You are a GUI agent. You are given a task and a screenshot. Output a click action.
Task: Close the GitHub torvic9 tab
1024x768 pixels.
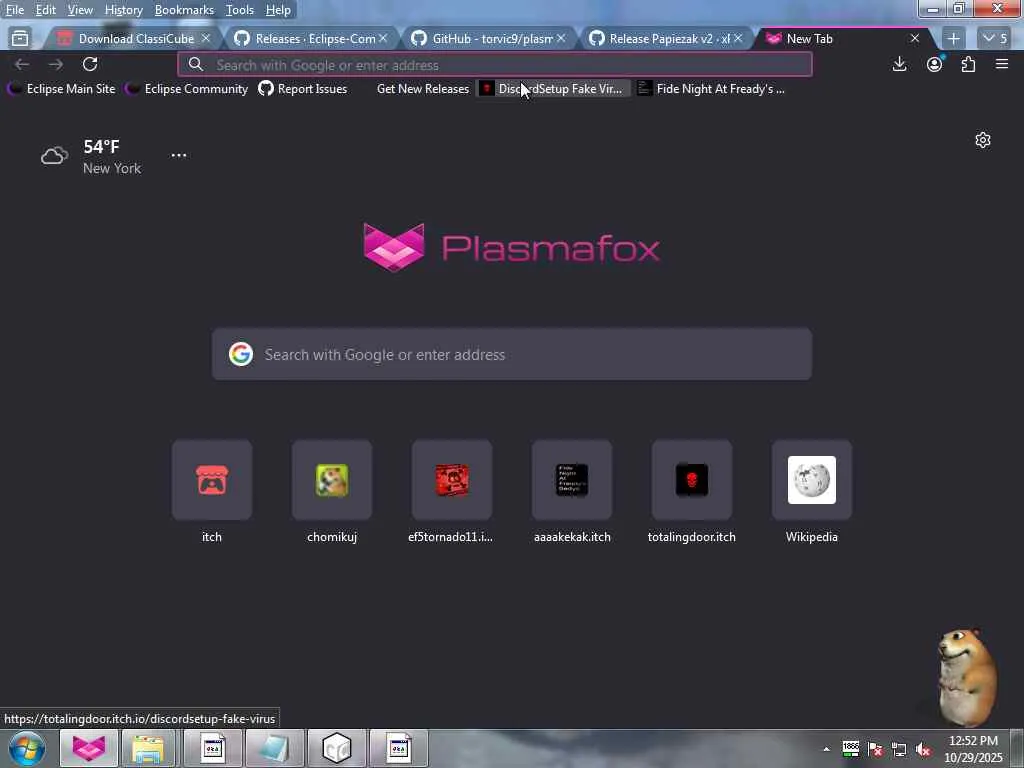tap(561, 39)
